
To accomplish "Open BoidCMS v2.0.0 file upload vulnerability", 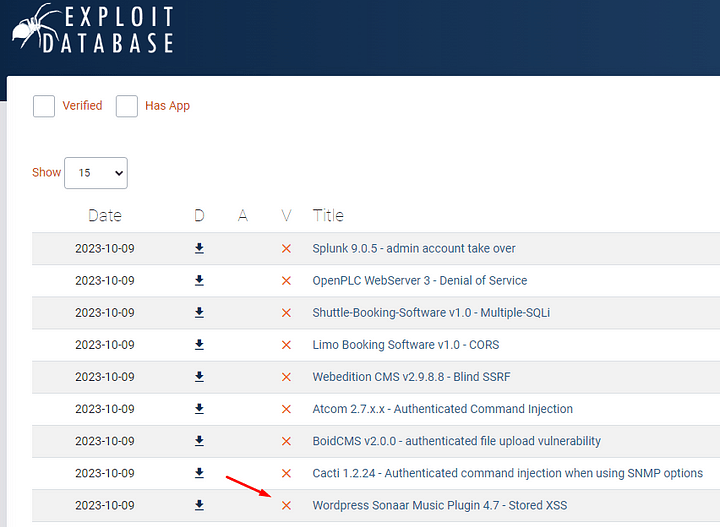I will coord(456,441).
